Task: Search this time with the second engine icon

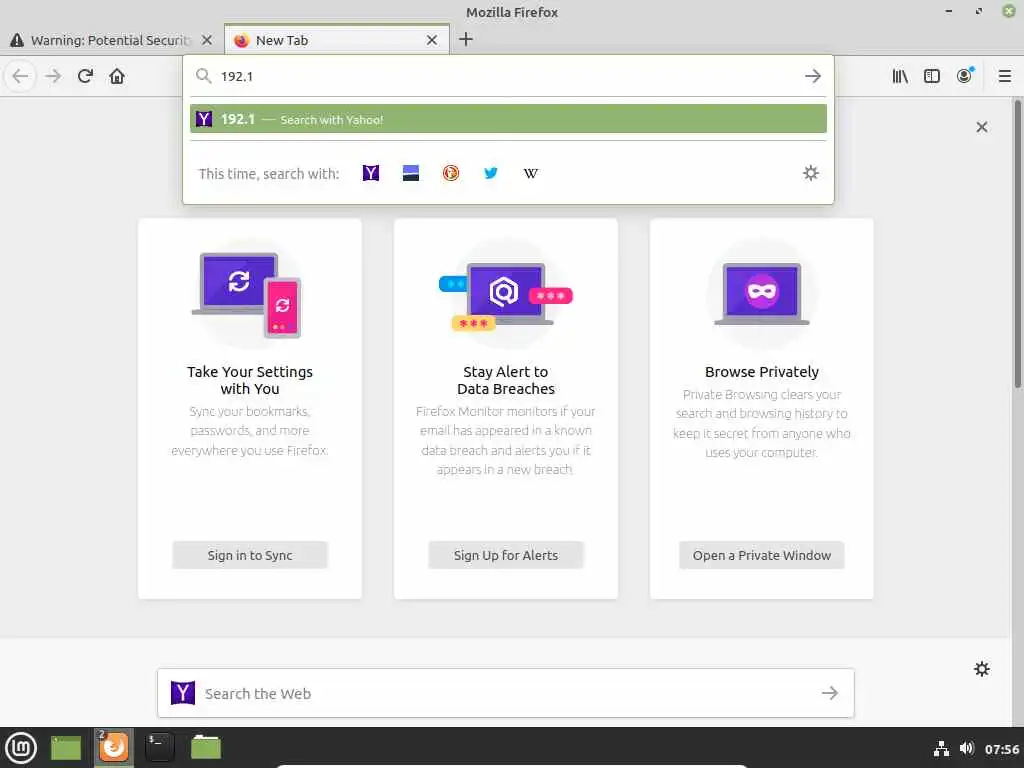Action: coord(411,173)
